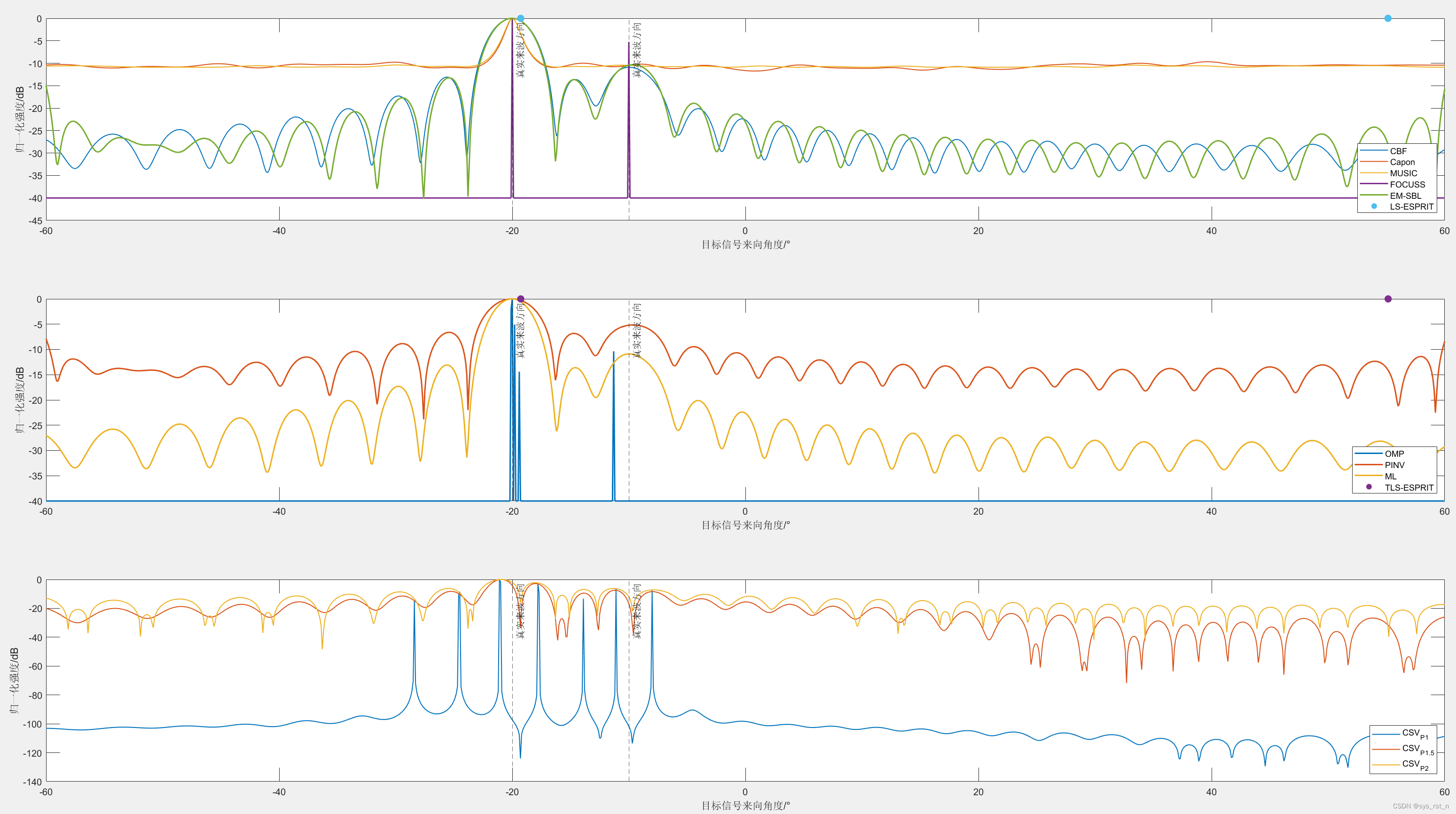This screenshot has width=1456, height=814.
Task: Click the MUSIC entry in the top legend
Action: tap(1403, 173)
